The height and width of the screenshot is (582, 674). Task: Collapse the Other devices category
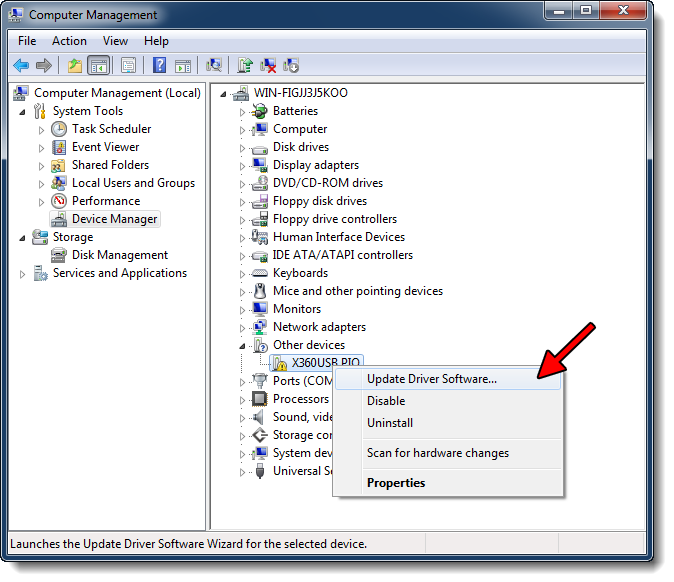242,346
